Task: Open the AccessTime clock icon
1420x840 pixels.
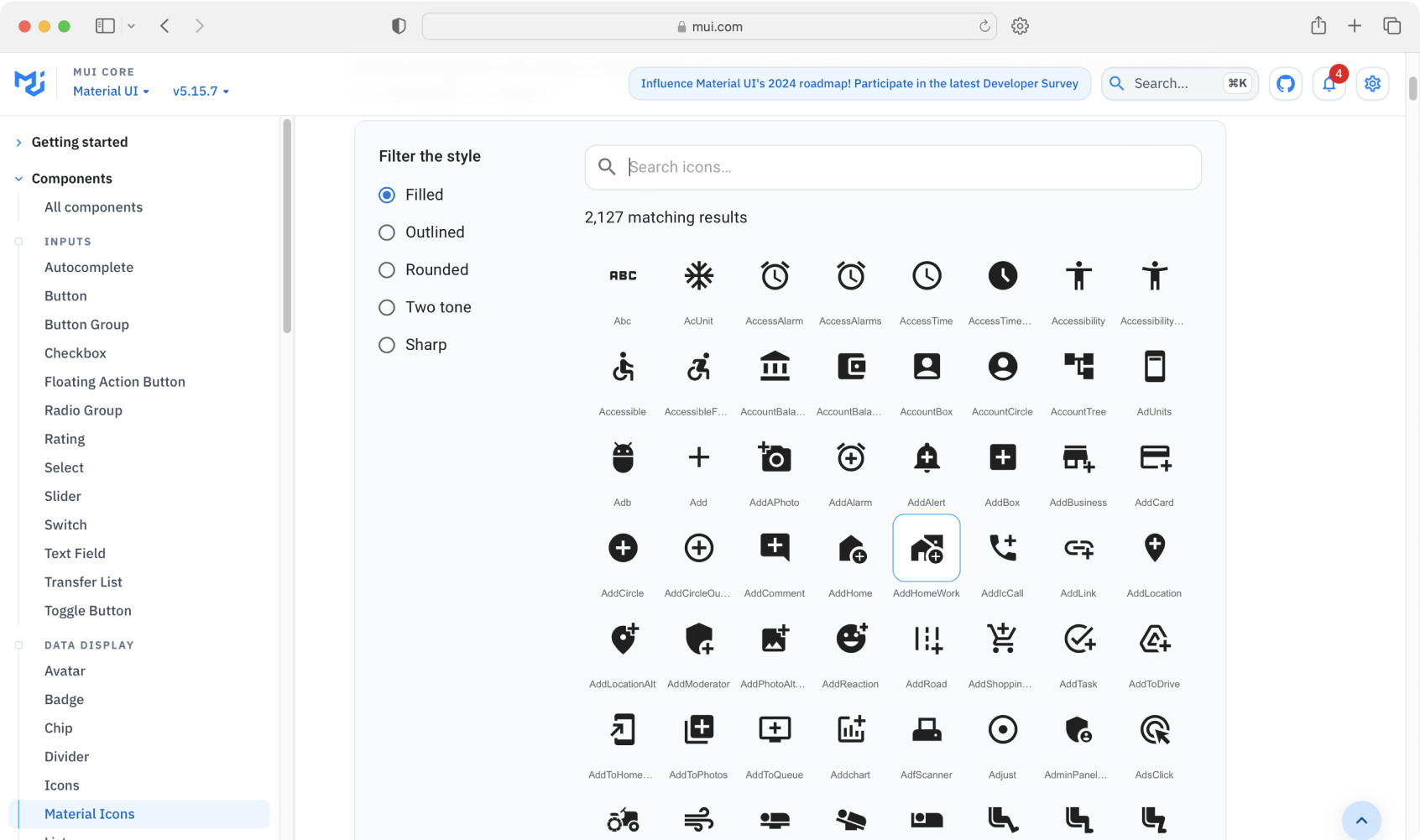Action: tap(927, 276)
